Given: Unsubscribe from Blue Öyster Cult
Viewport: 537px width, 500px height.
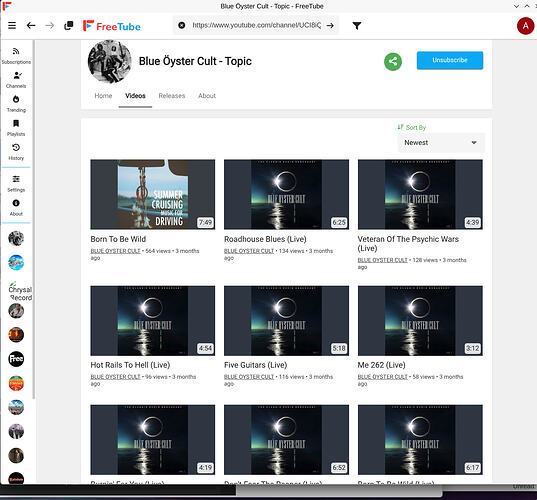Looking at the screenshot, I should pos(450,60).
